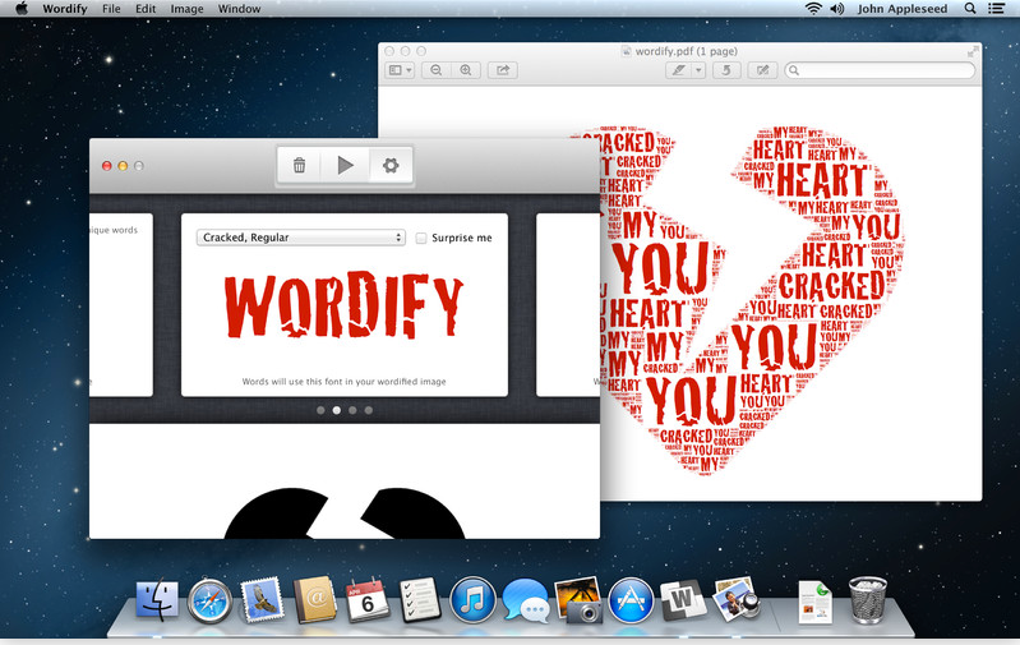Open Mail from the Dock

[x=262, y=599]
